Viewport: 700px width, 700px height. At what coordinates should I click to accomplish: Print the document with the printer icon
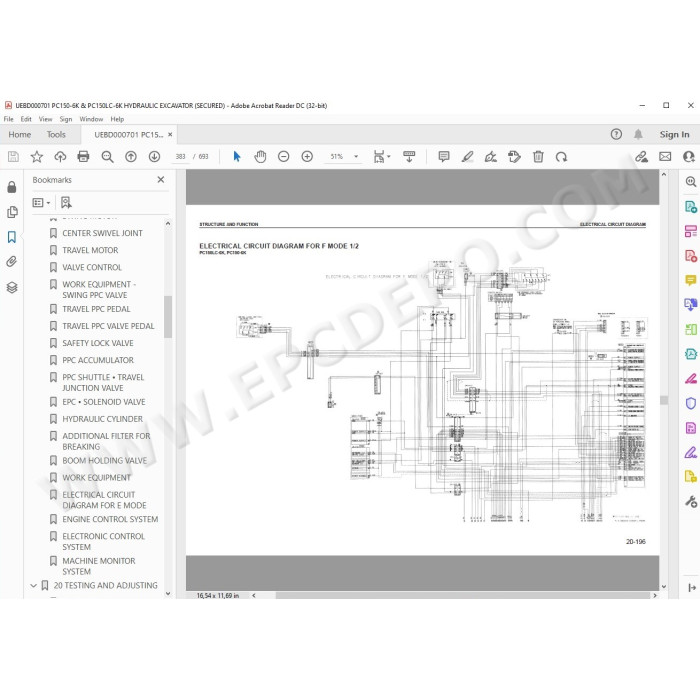point(83,157)
